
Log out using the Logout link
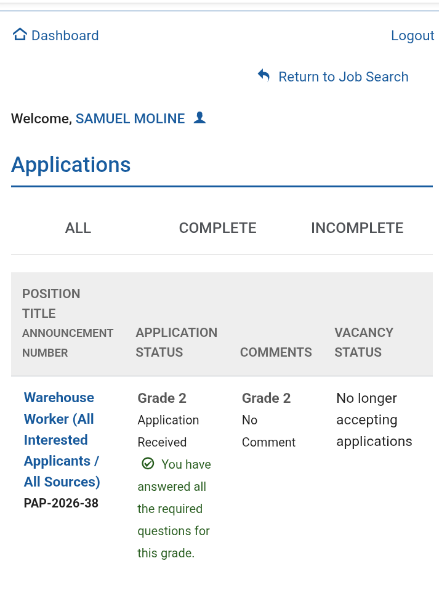(412, 35)
